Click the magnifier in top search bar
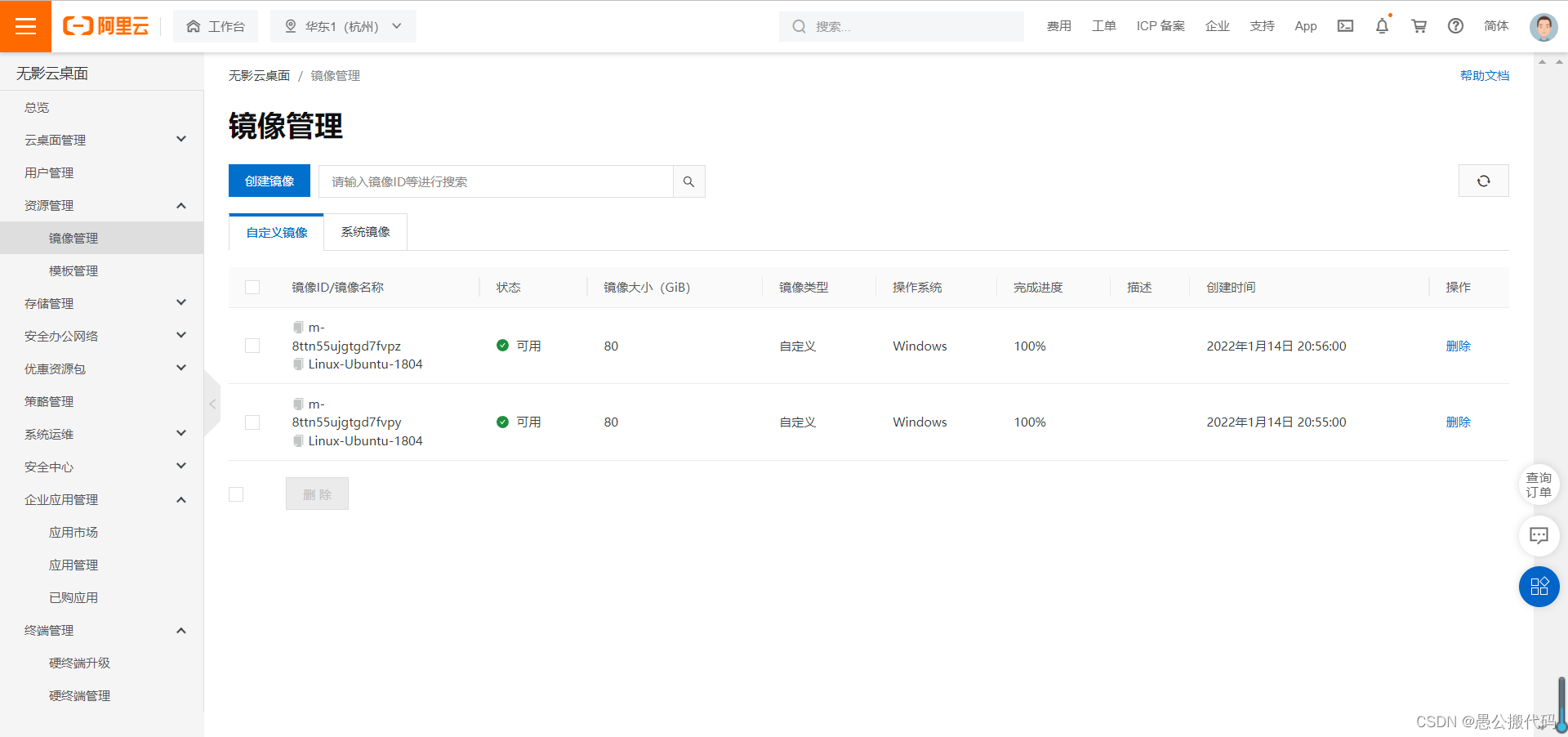The width and height of the screenshot is (1568, 737). tap(799, 26)
